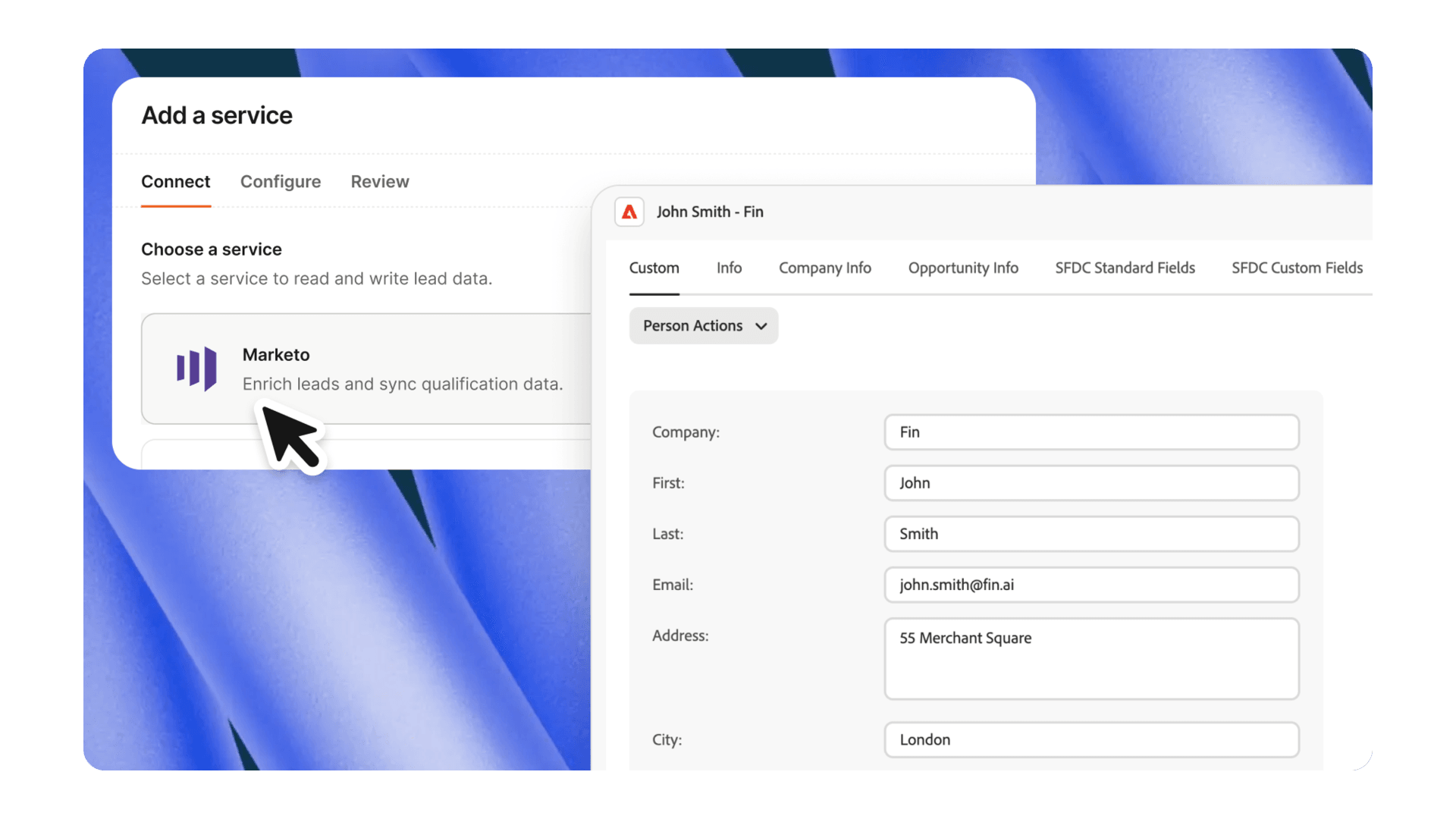The image size is (1456, 819).
Task: Switch to the Review tab
Action: (x=380, y=182)
